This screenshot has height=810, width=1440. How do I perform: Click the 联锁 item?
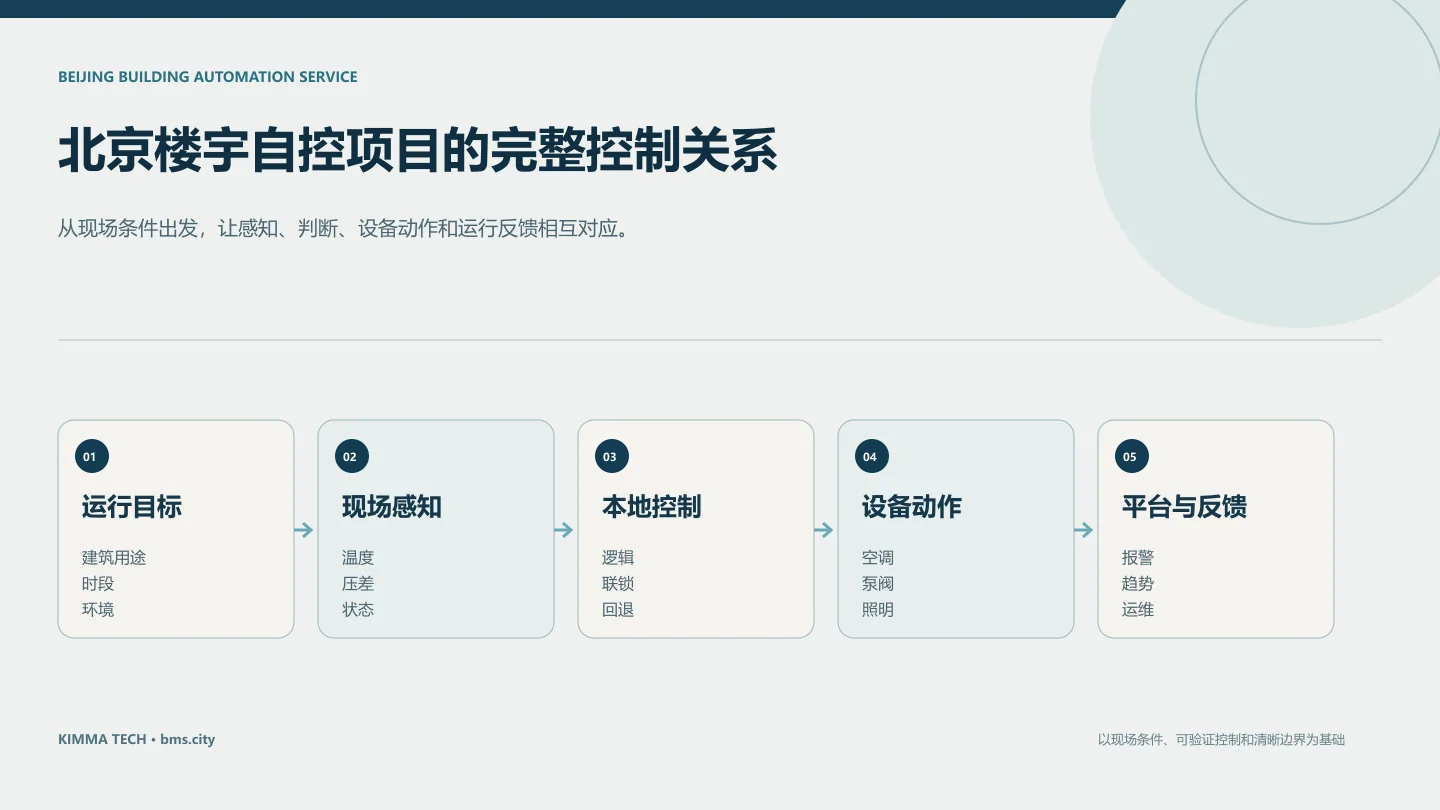618,584
